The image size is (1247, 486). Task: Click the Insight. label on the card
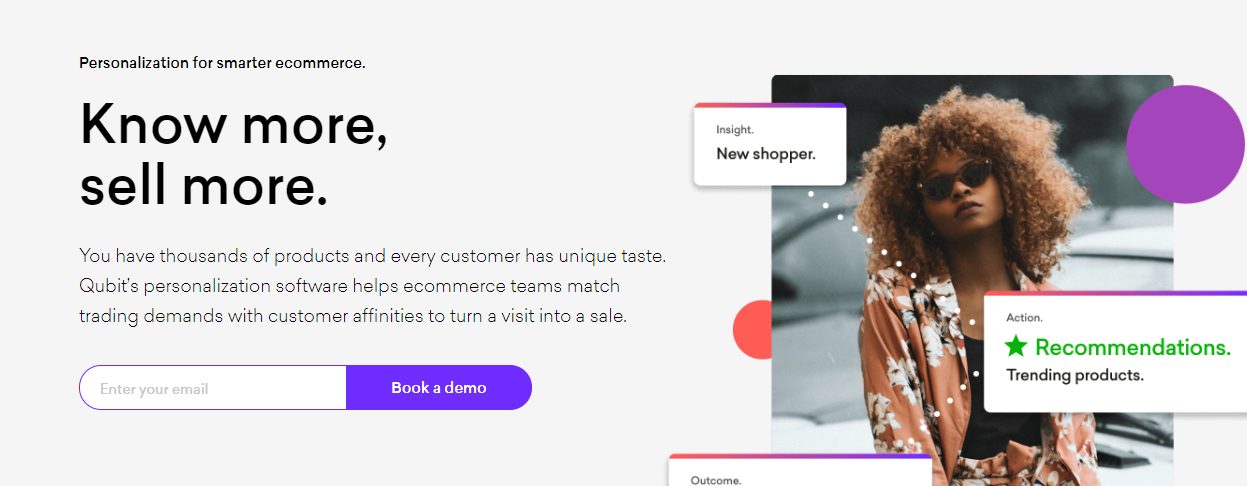pos(735,130)
